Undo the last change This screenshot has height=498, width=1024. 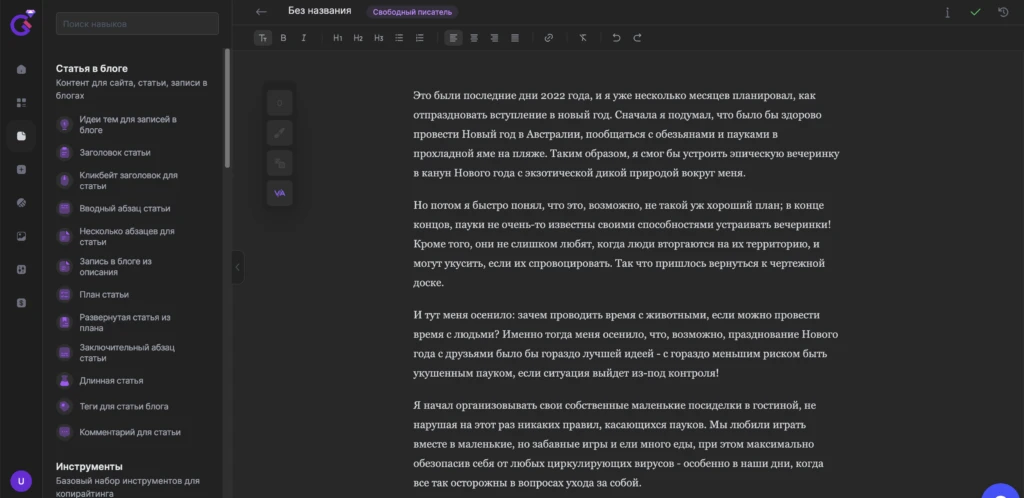pyautogui.click(x=616, y=38)
